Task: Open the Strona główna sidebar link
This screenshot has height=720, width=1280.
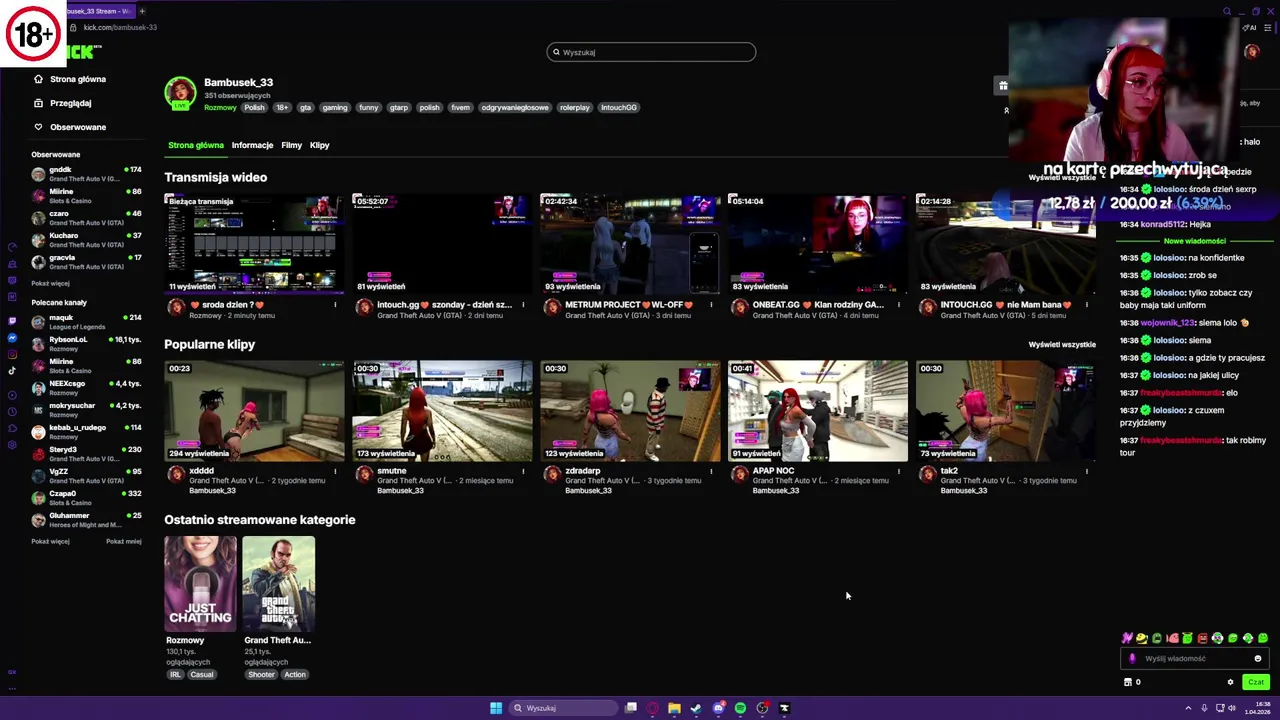Action: [x=69, y=79]
